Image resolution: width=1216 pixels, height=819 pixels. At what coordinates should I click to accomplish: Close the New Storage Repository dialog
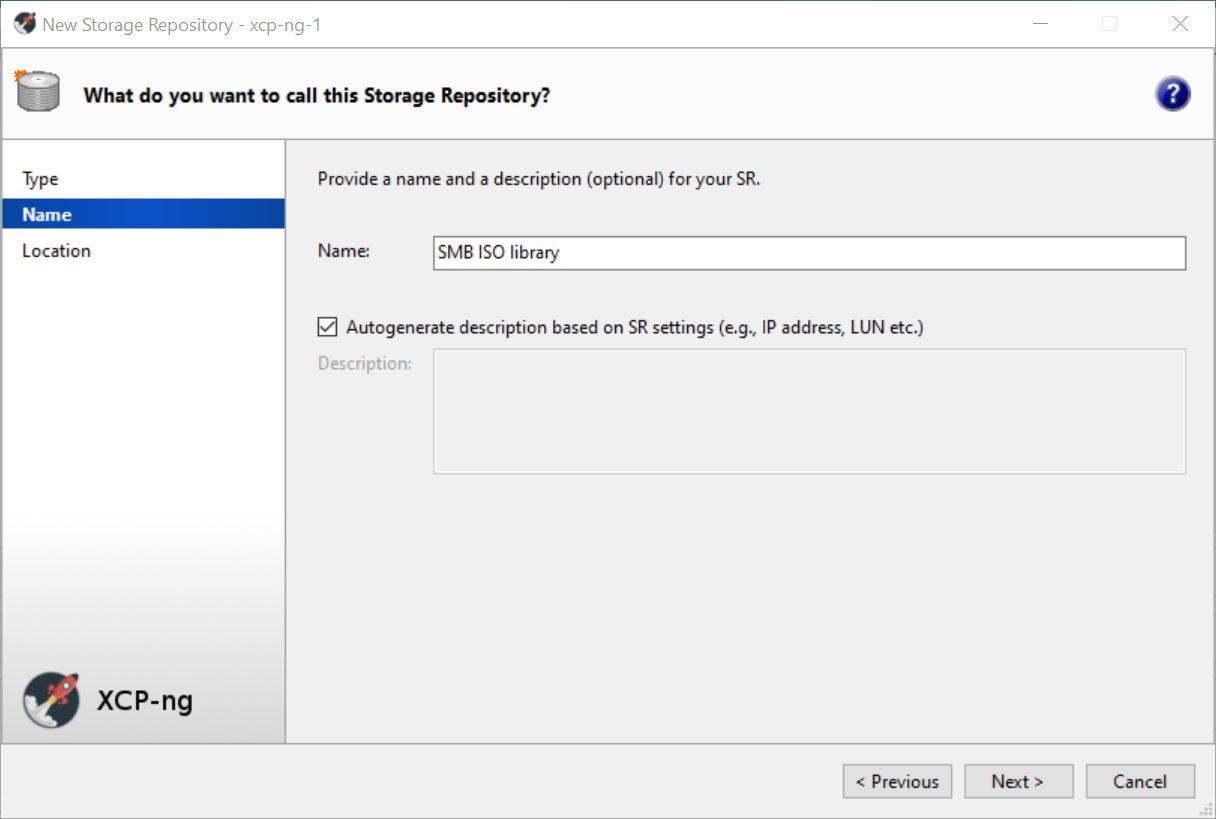pos(1180,24)
